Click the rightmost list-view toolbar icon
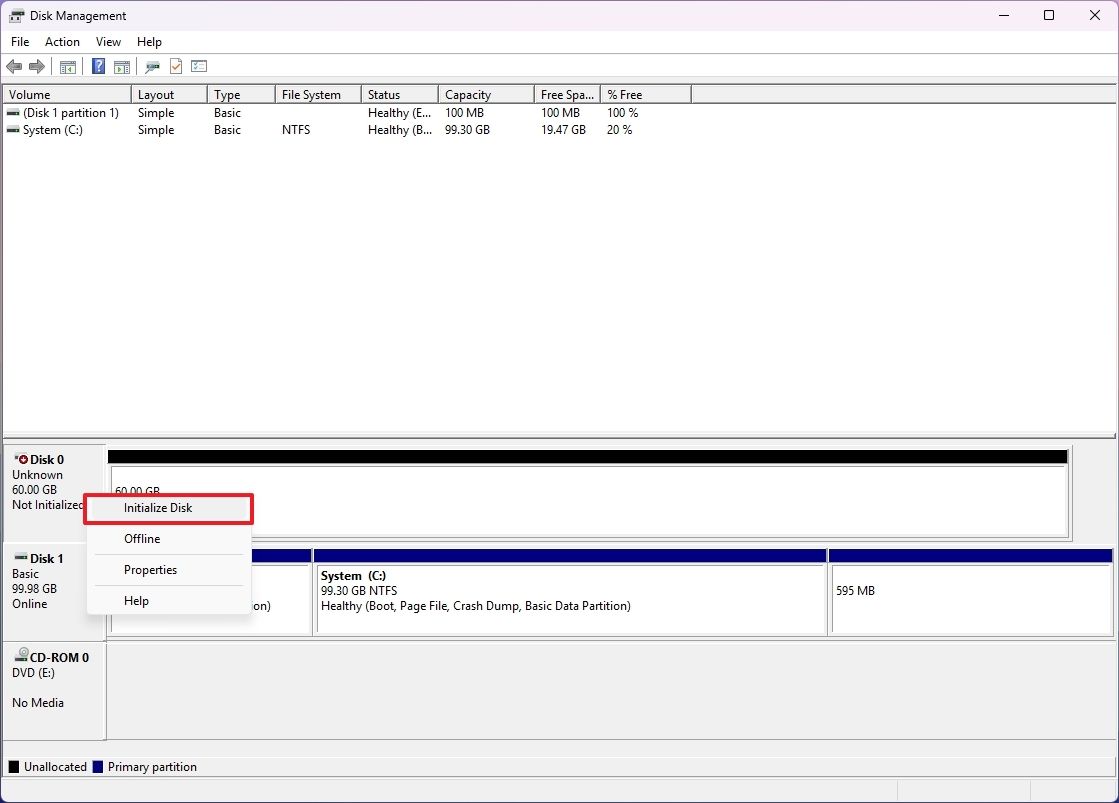1119x803 pixels. (199, 66)
